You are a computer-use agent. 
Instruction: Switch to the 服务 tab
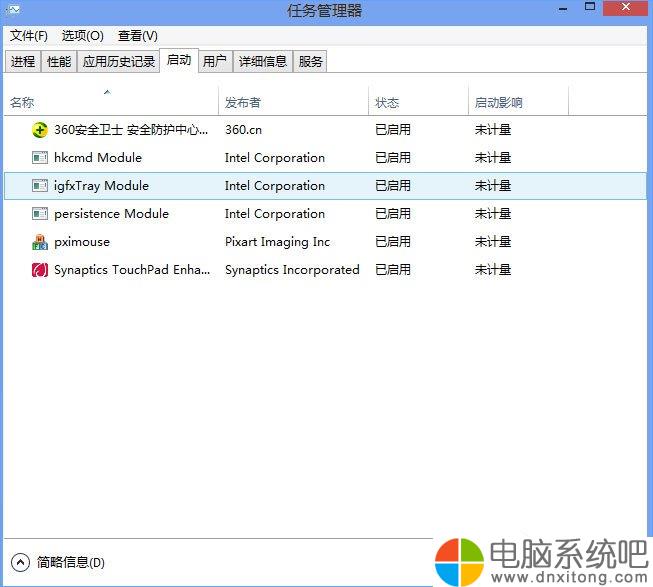pyautogui.click(x=310, y=62)
